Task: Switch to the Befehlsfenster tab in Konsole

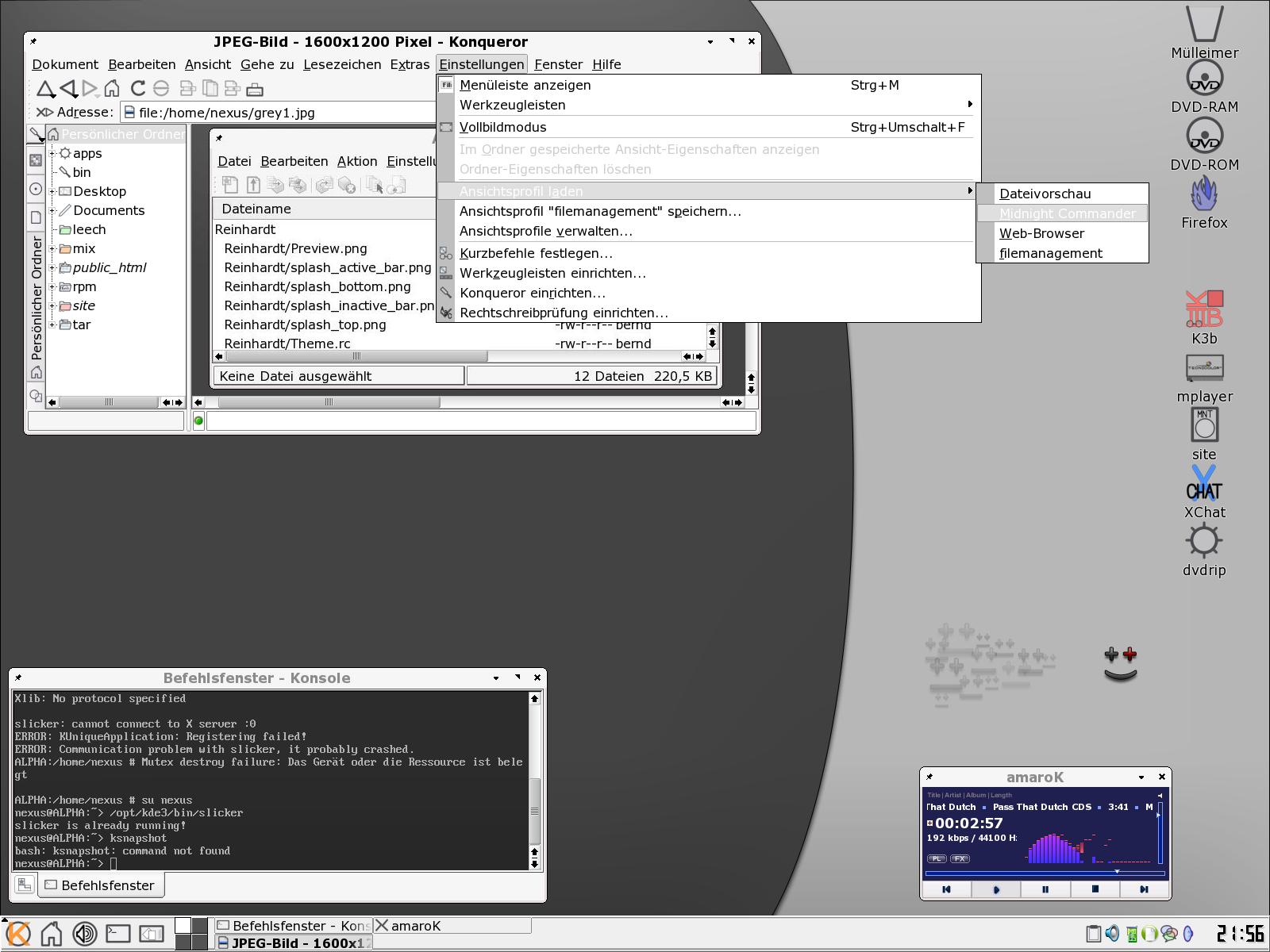Action: point(100,885)
